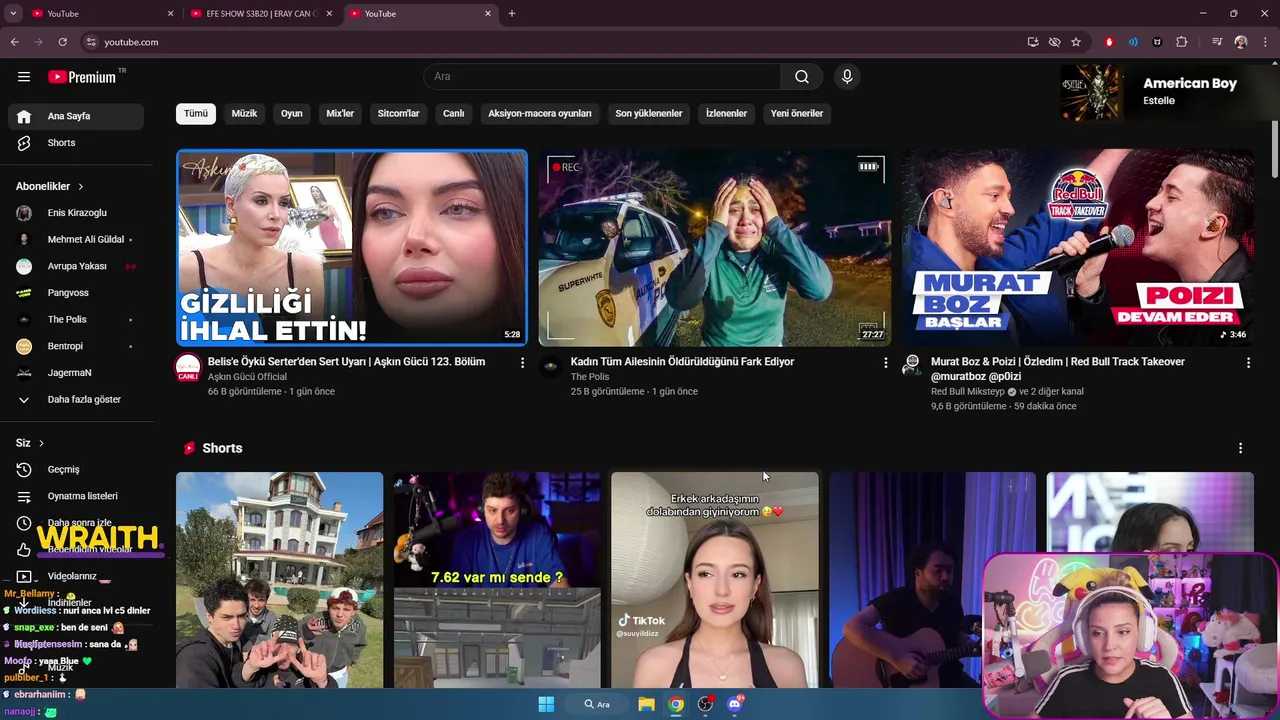The height and width of the screenshot is (720, 1280).
Task: Open Windows taskbar Ara search
Action: tap(597, 704)
